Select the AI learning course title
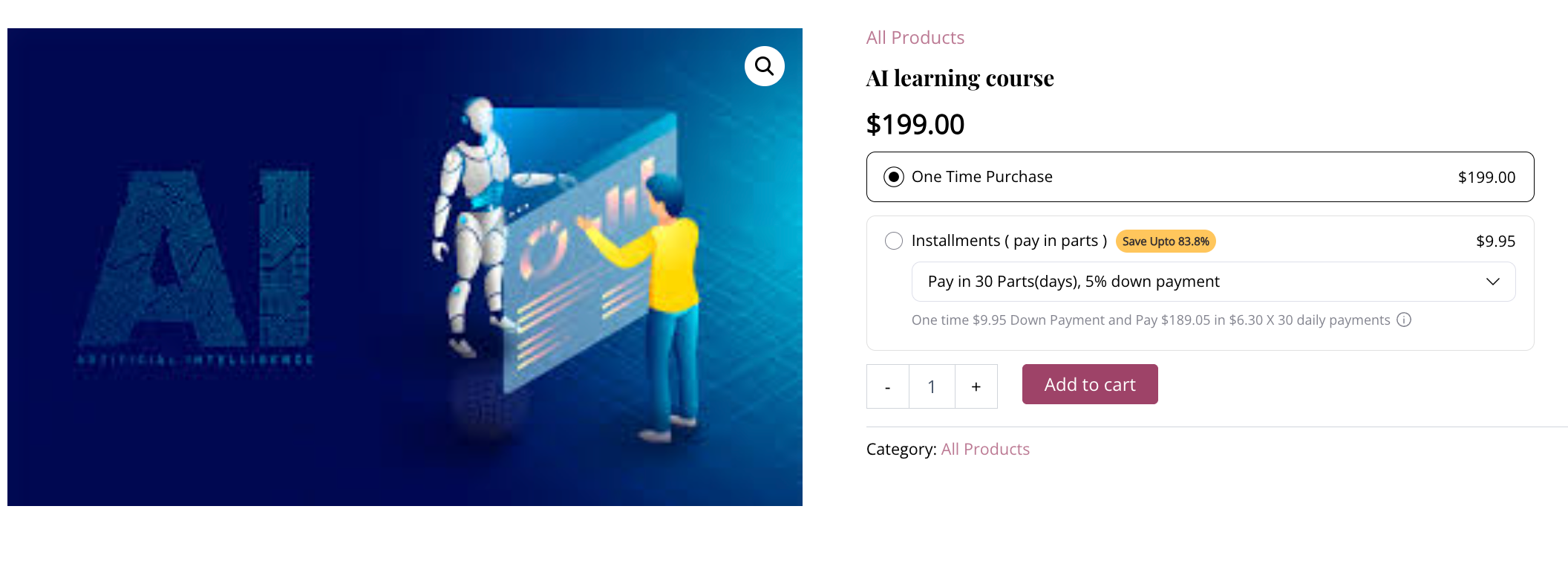This screenshot has height=564, width=1568. (x=960, y=78)
